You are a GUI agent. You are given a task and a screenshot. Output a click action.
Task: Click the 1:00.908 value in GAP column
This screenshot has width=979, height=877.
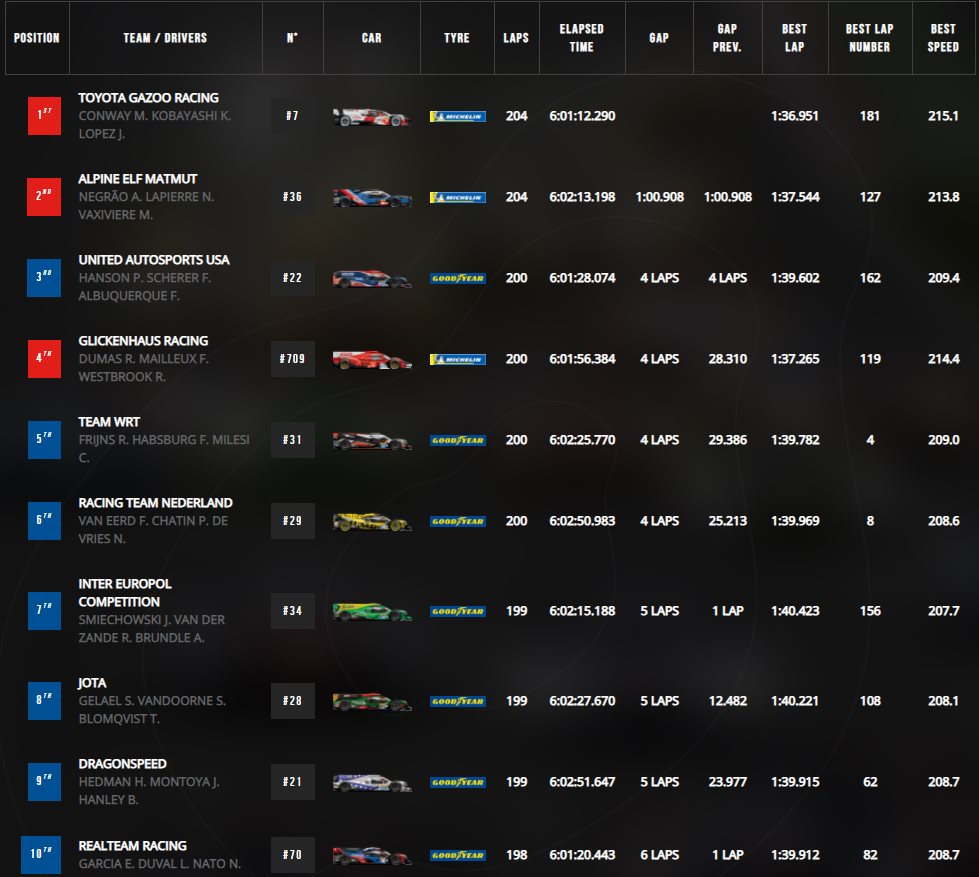coord(660,197)
